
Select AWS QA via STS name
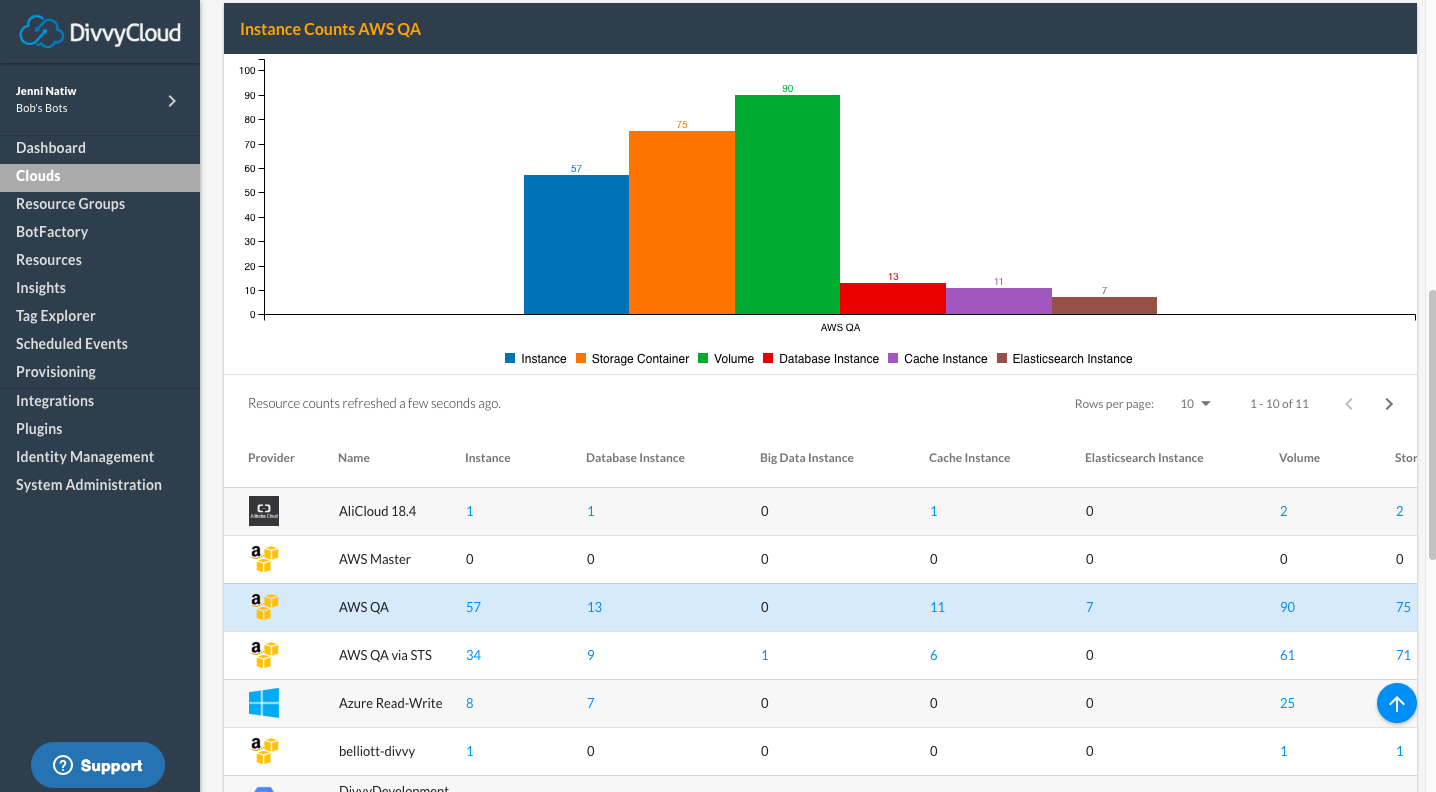coord(386,655)
